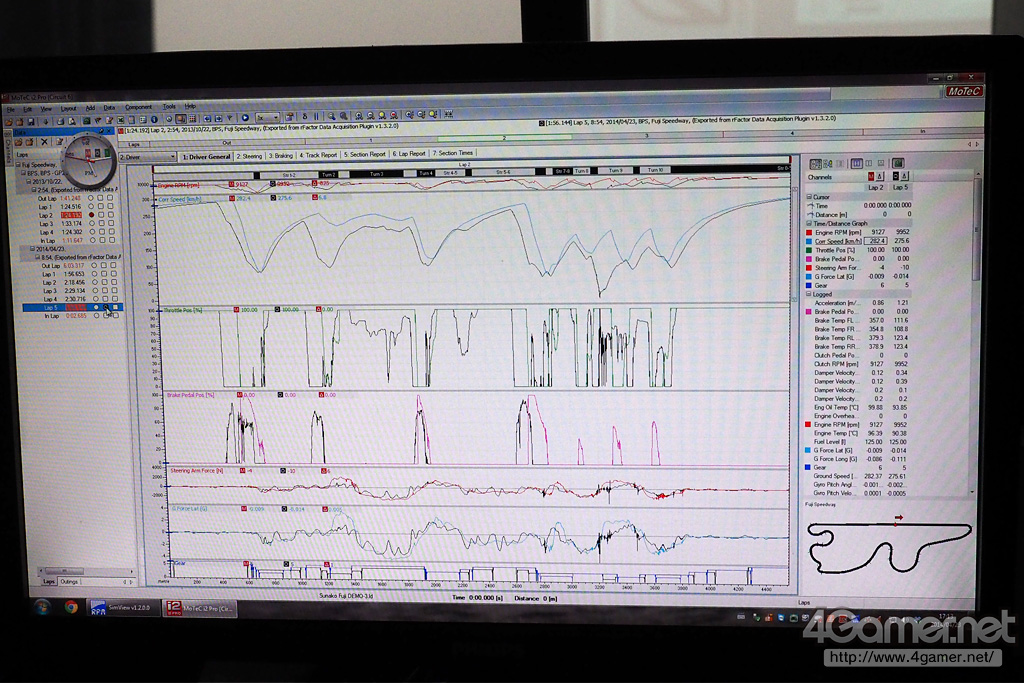Viewport: 1024px width, 683px height.
Task: Click the Fuji Speedway track map thumbnail
Action: coord(889,546)
